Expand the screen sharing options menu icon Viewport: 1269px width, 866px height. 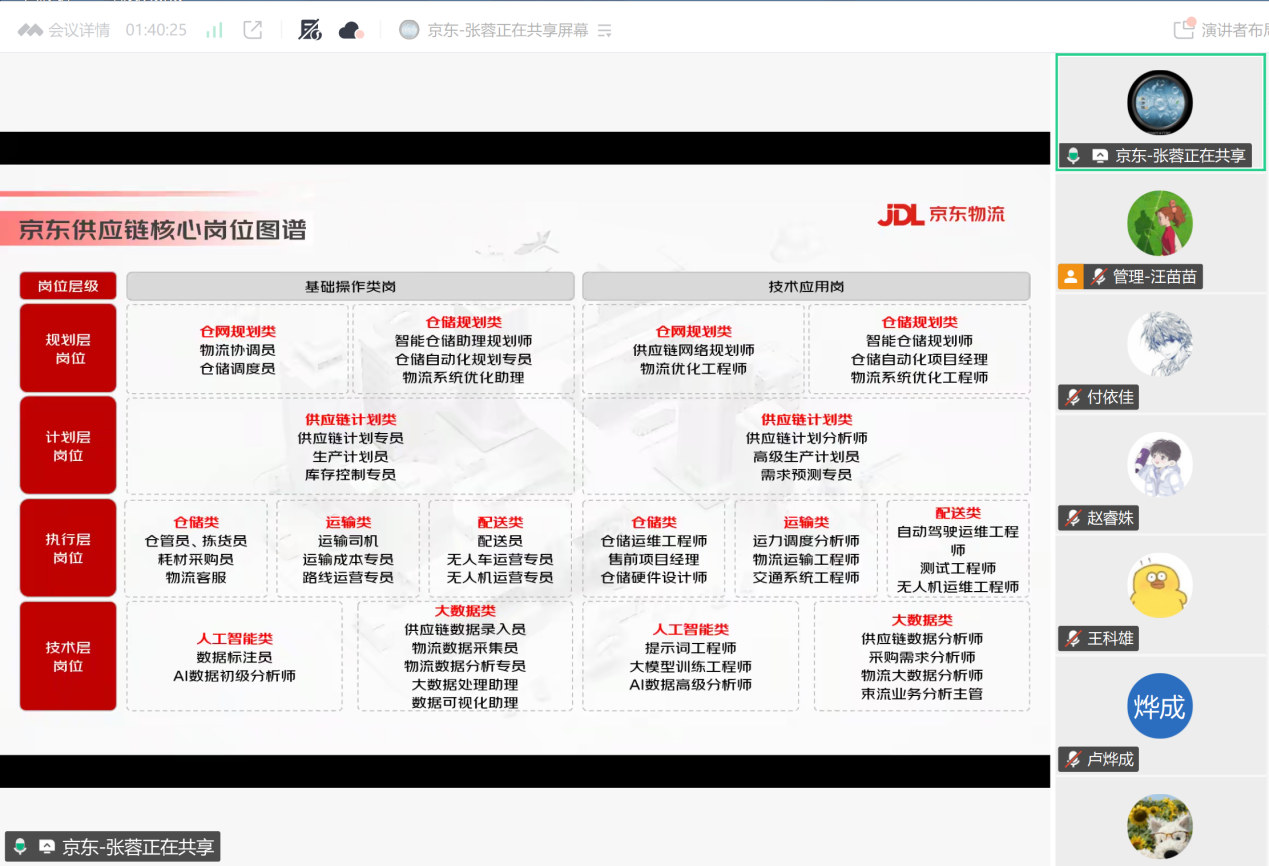coord(604,31)
